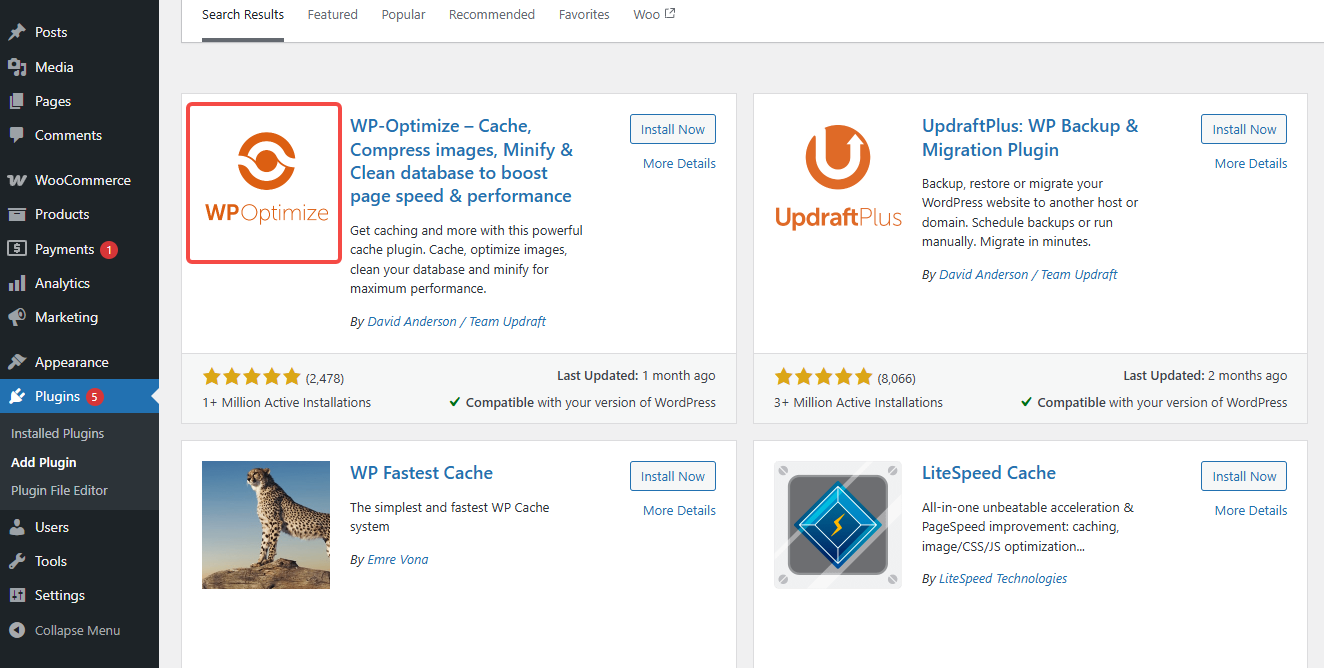Screen dimensions: 1324x668
Task: Collapse the admin sidebar menu
Action: pyautogui.click(x=65, y=630)
